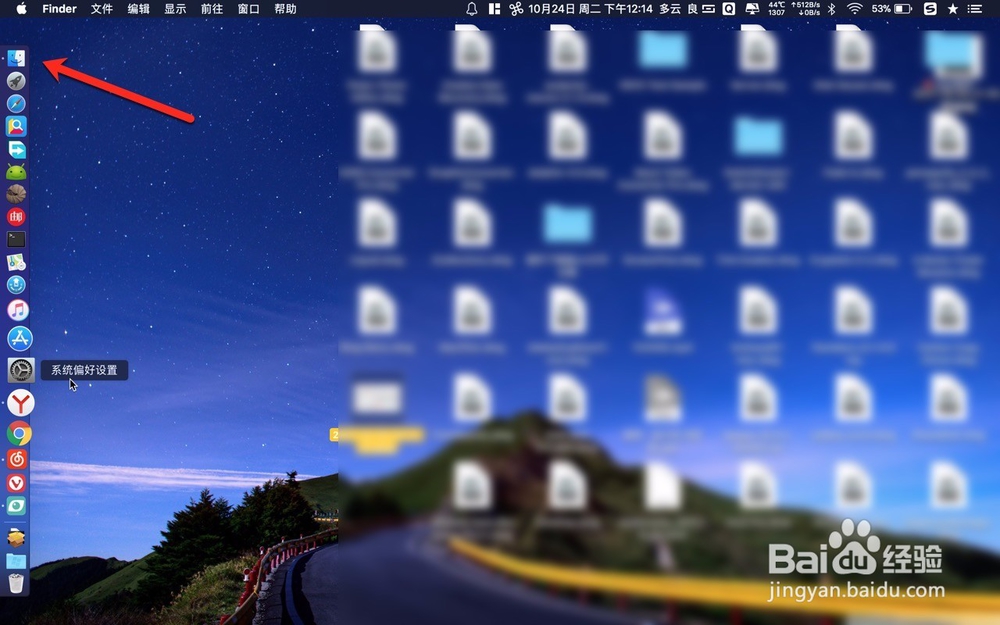
Task: Open the brown sphere app in Dock
Action: coord(16,194)
